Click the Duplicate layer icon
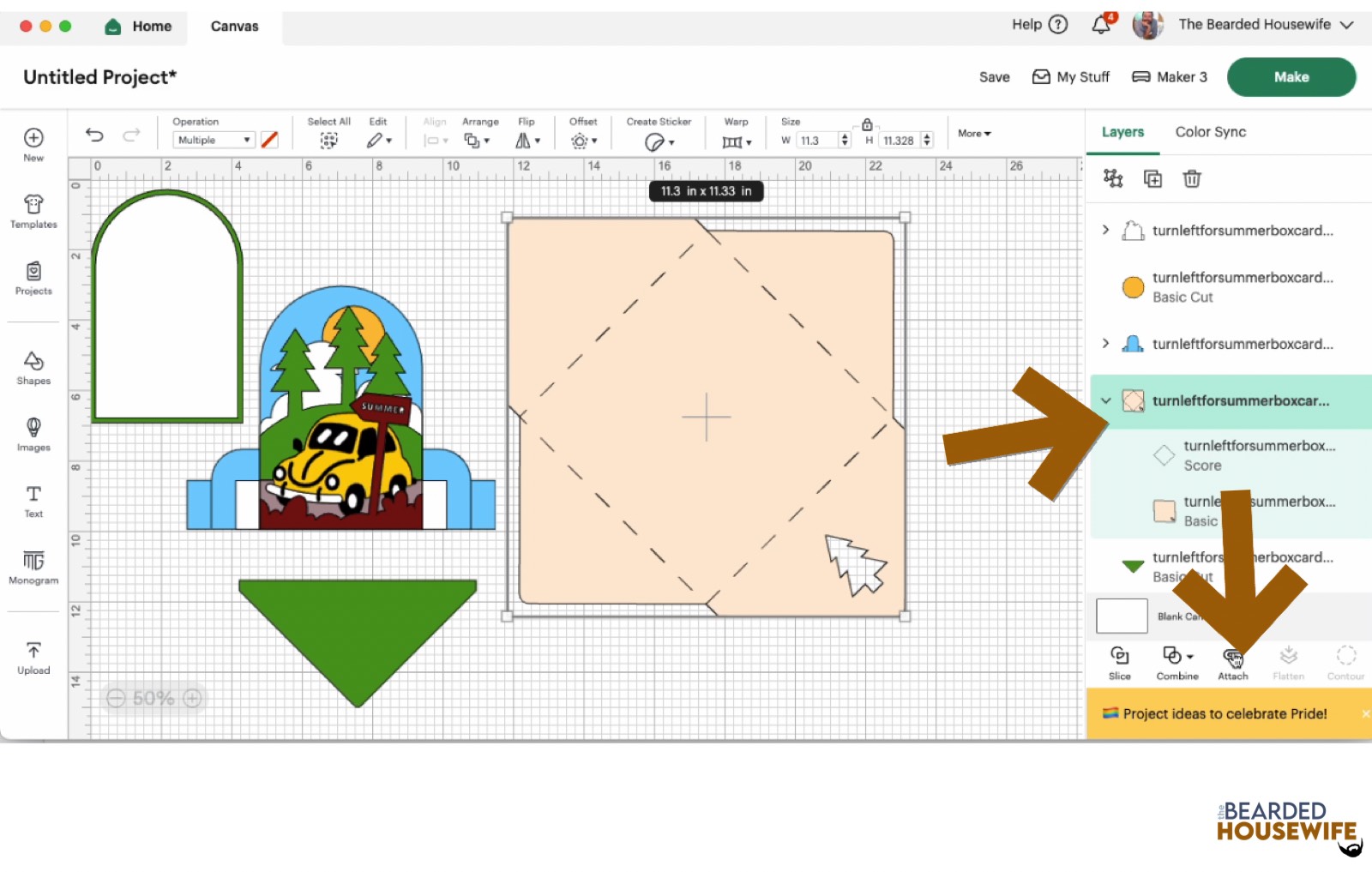 click(x=1152, y=178)
